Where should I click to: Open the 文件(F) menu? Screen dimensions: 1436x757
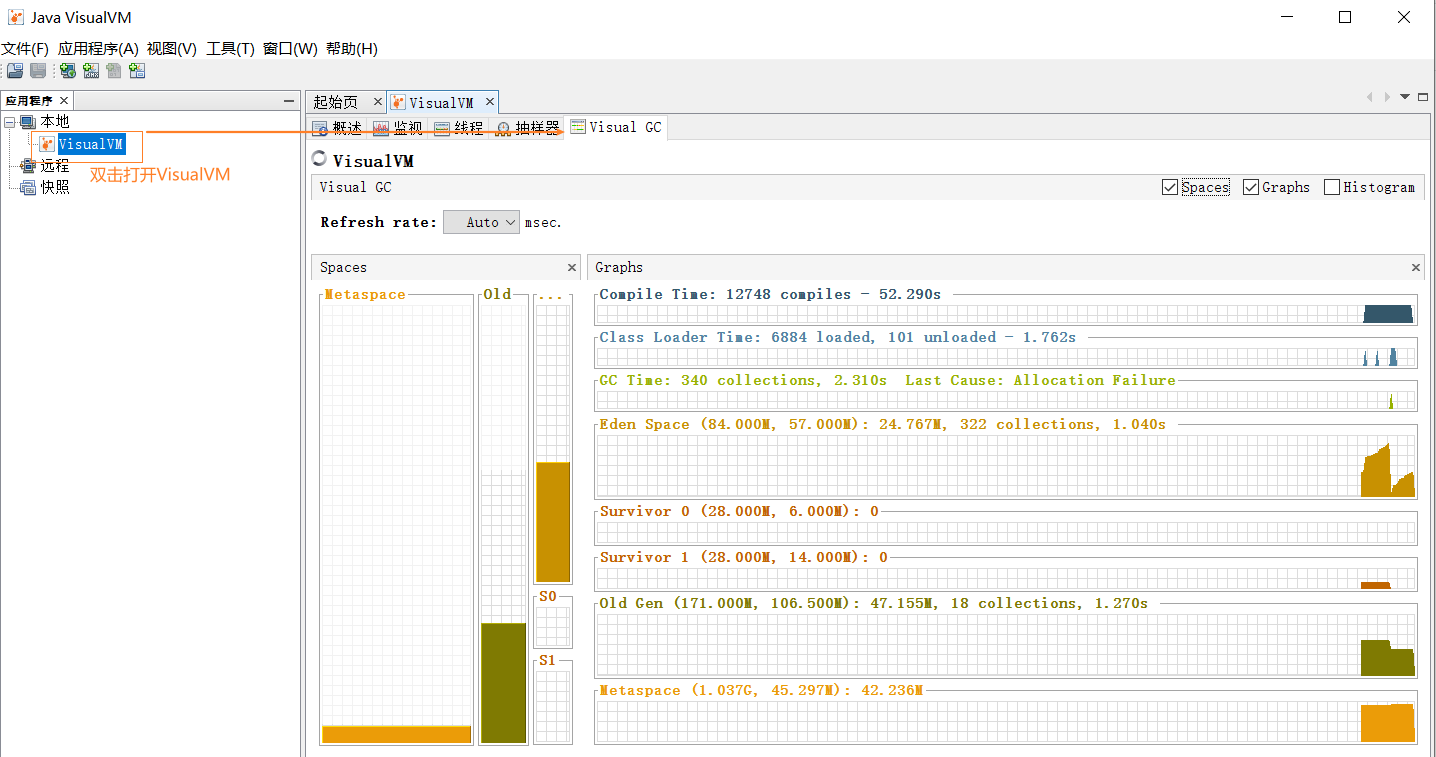(x=25, y=49)
